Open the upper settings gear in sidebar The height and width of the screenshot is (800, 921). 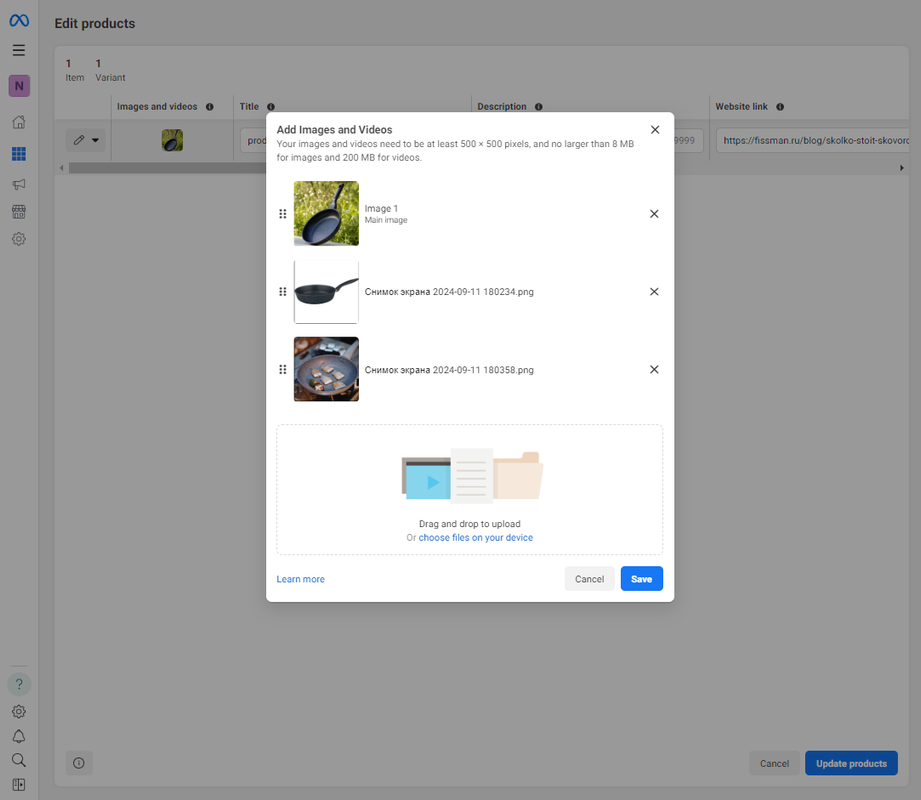[19, 239]
